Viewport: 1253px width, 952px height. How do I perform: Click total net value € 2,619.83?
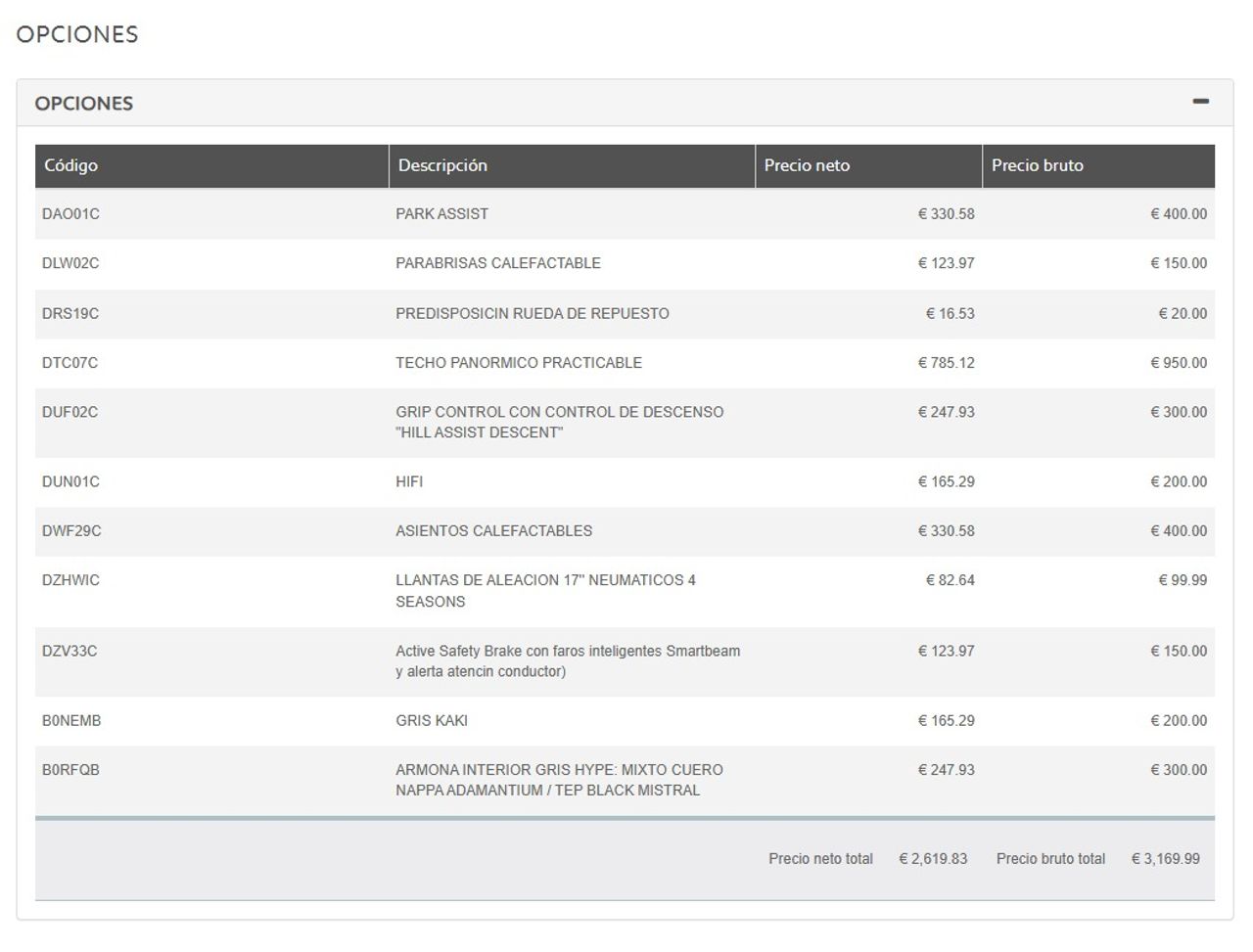[x=933, y=859]
